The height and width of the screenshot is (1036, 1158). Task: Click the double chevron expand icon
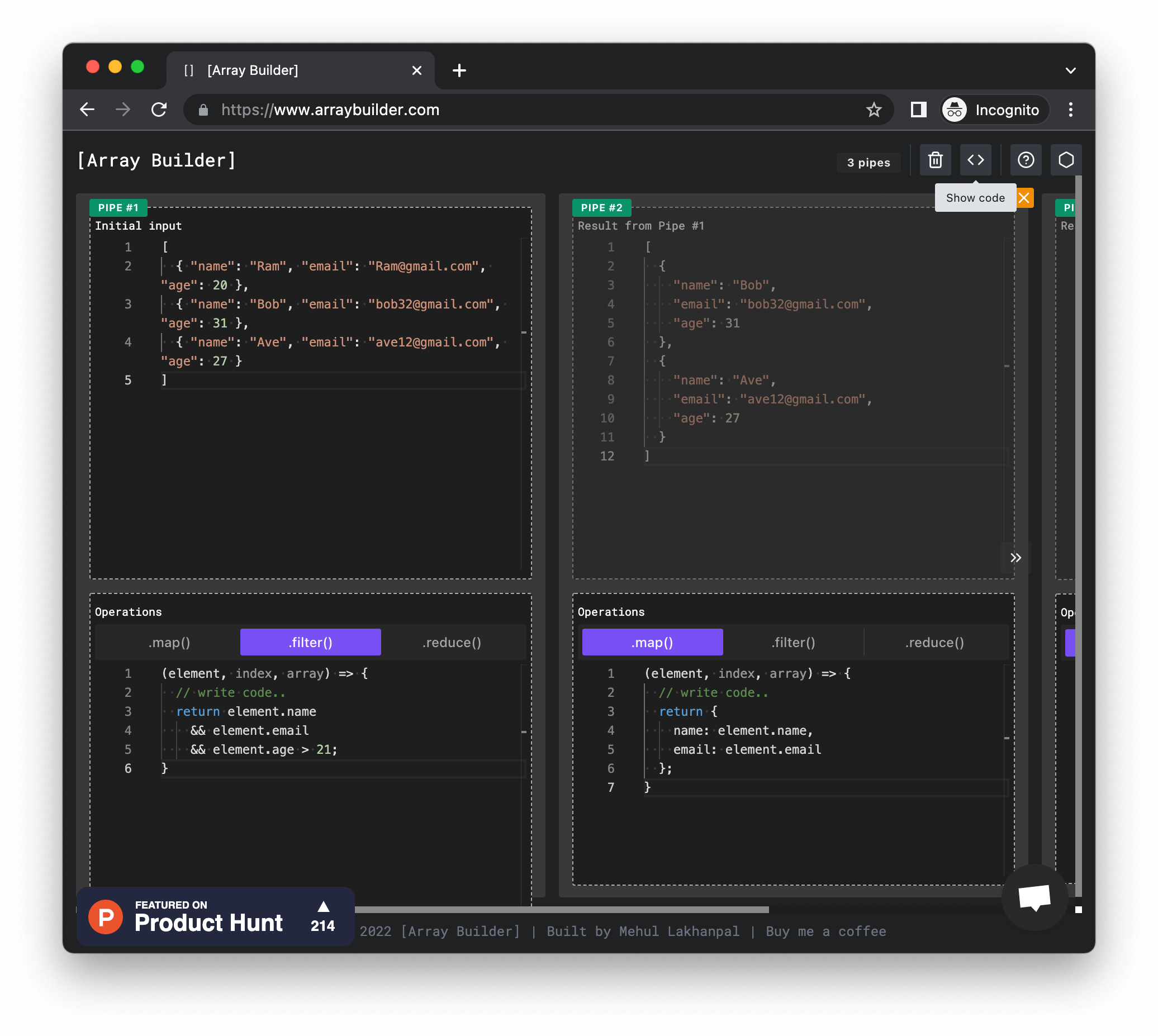pyautogui.click(x=1015, y=558)
